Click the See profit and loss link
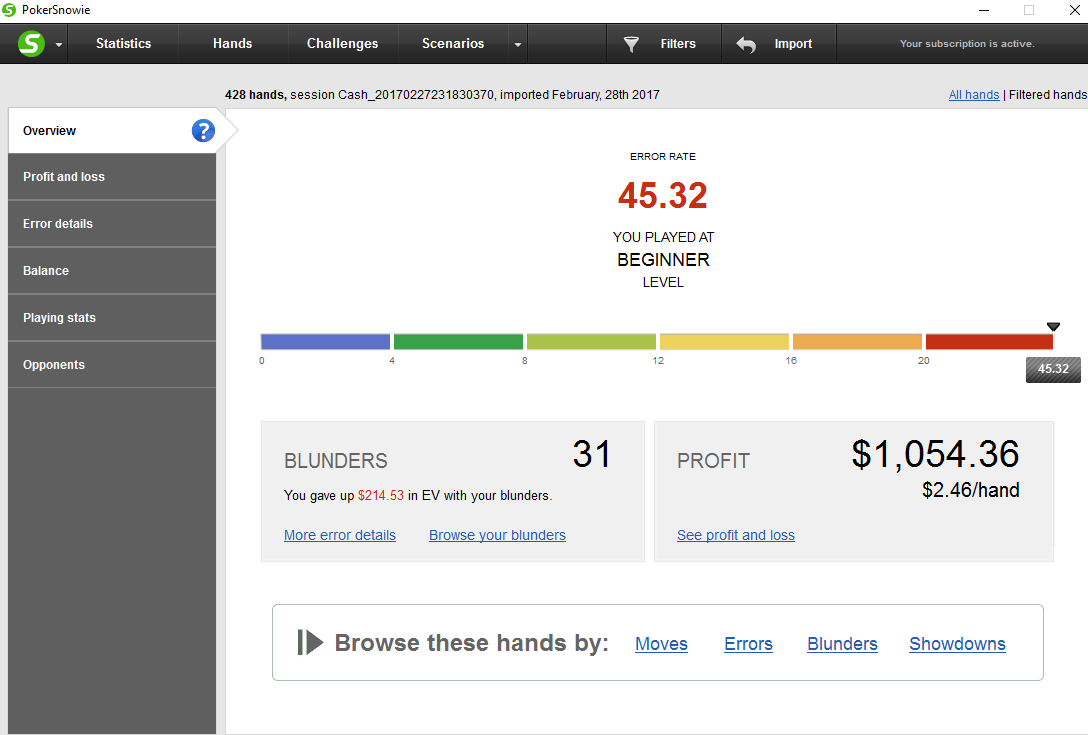The height and width of the screenshot is (735, 1088). click(x=736, y=535)
